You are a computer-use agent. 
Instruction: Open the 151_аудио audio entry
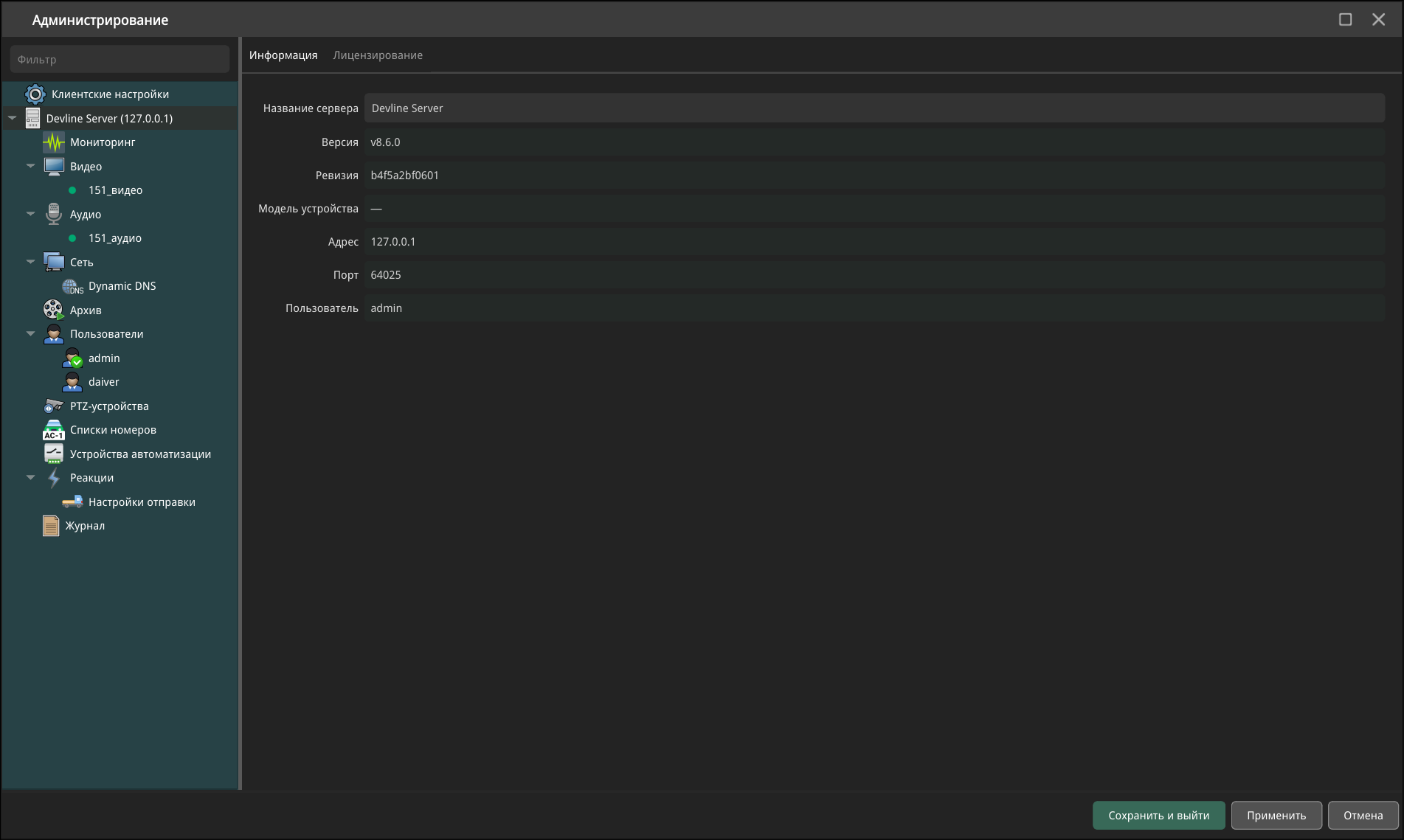point(115,238)
